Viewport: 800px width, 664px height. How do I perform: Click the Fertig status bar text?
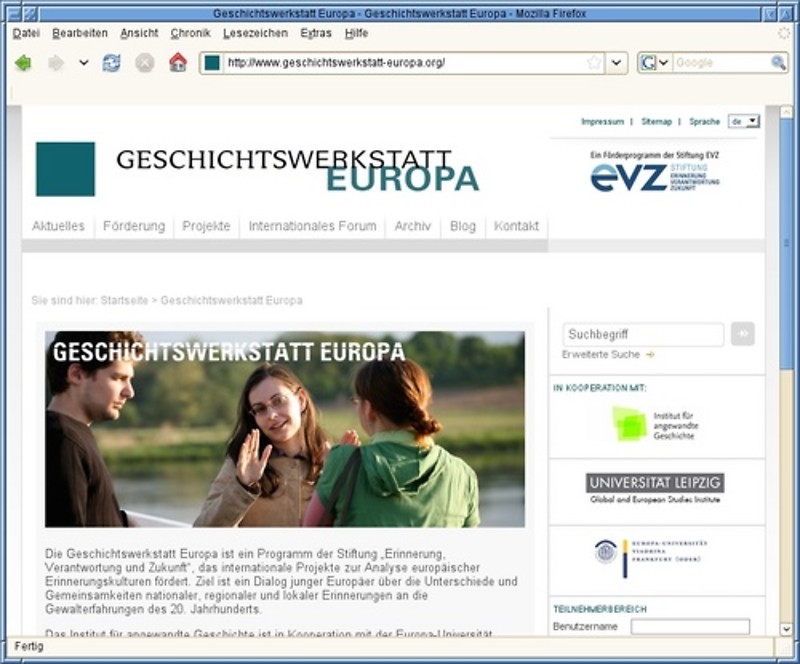[x=29, y=647]
